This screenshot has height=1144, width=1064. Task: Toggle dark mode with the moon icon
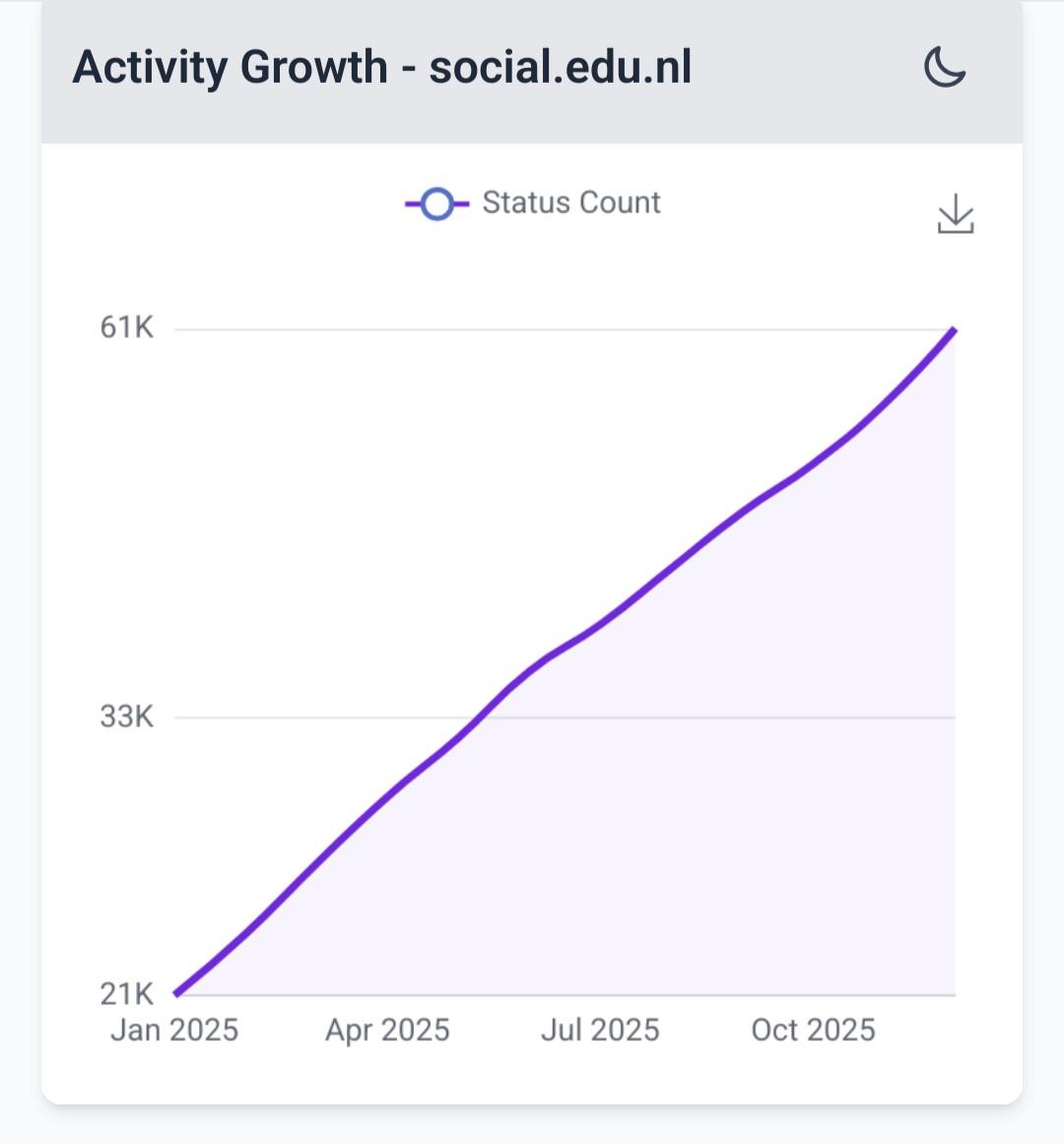pos(944,68)
